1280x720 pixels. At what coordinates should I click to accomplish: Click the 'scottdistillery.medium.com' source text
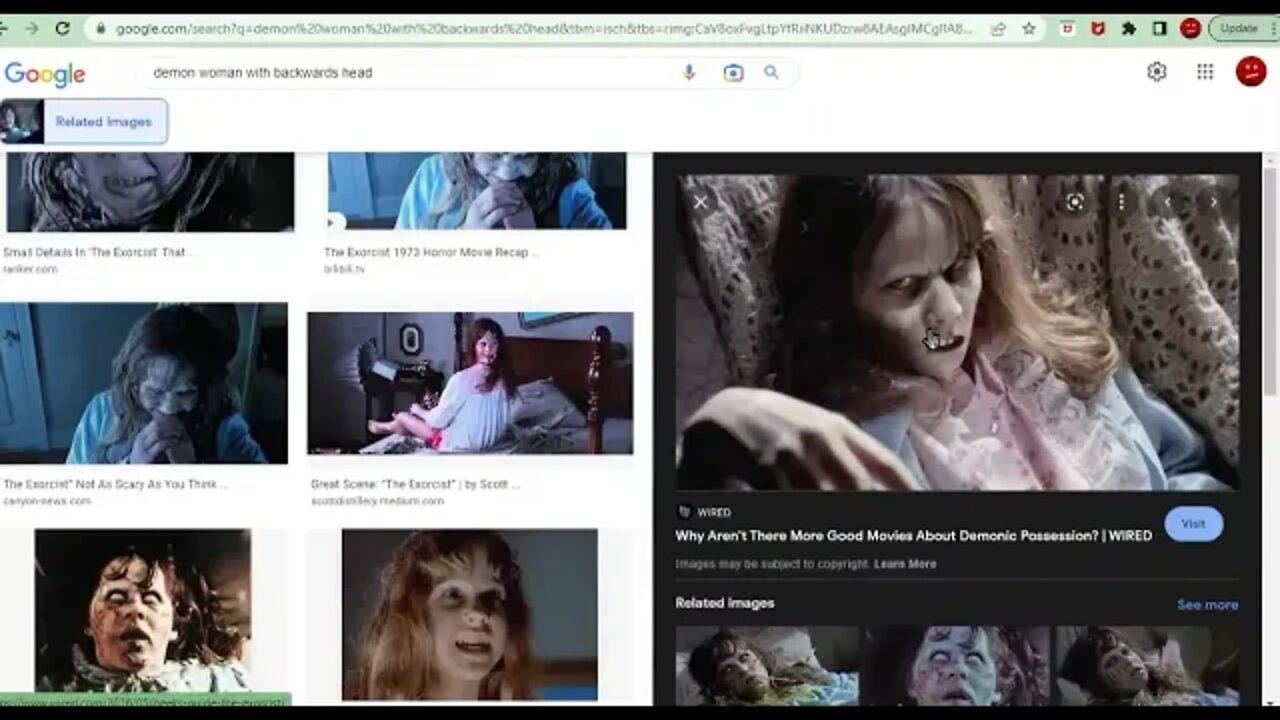[377, 501]
